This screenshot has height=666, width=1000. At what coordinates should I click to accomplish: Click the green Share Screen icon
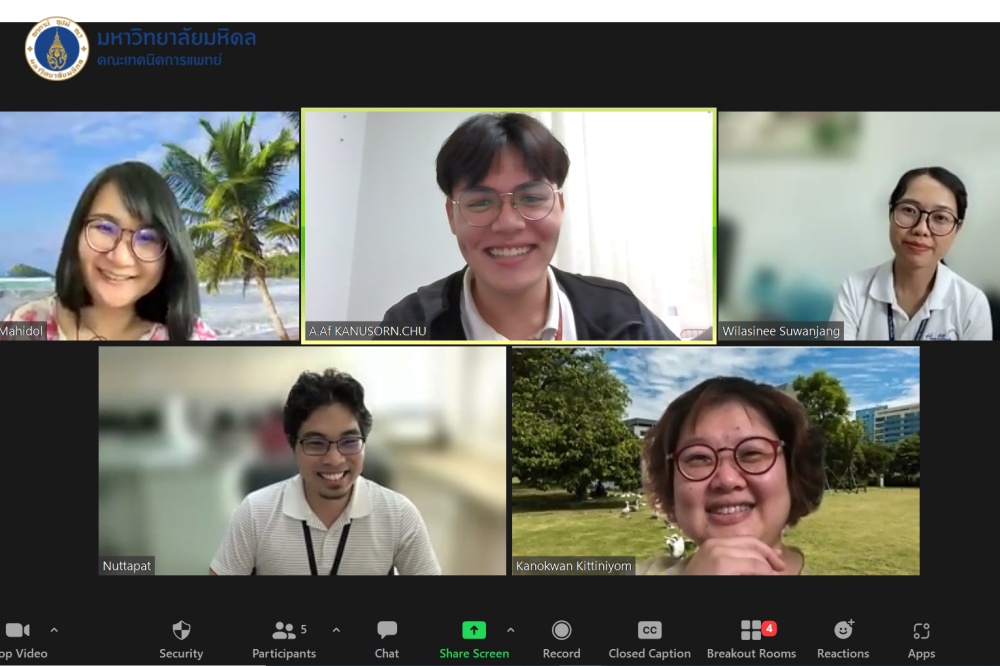(x=473, y=630)
